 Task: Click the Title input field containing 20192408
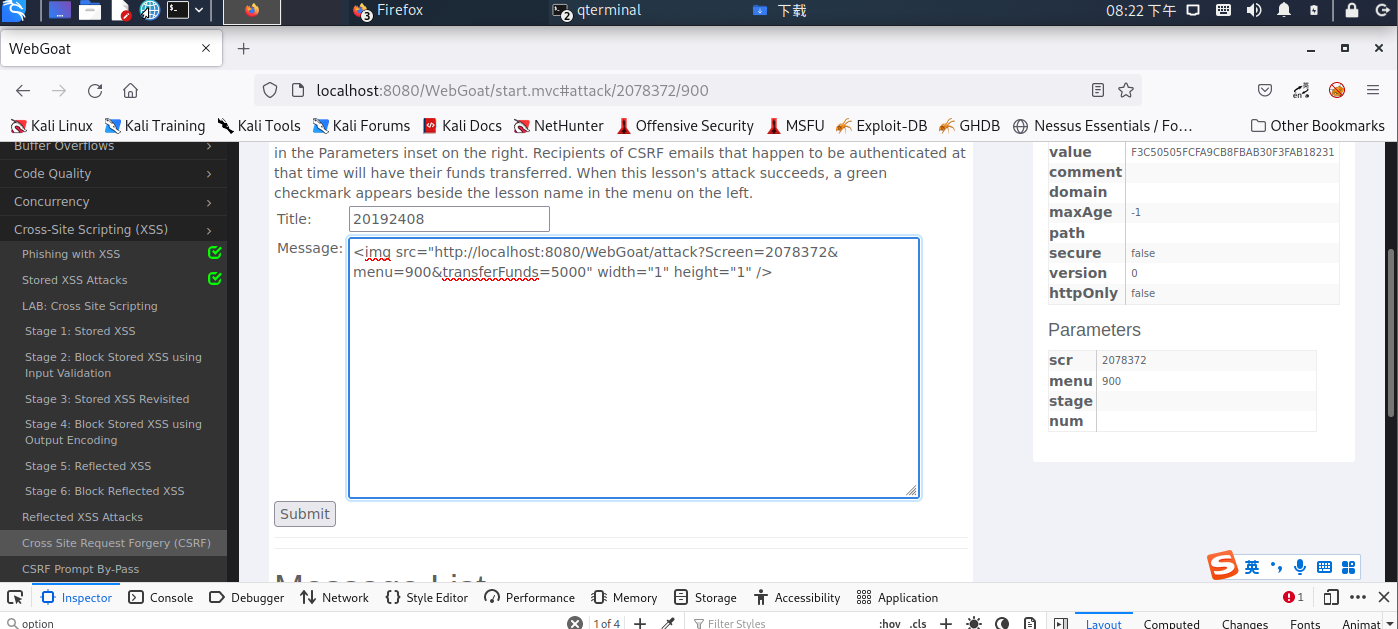pyautogui.click(x=449, y=219)
